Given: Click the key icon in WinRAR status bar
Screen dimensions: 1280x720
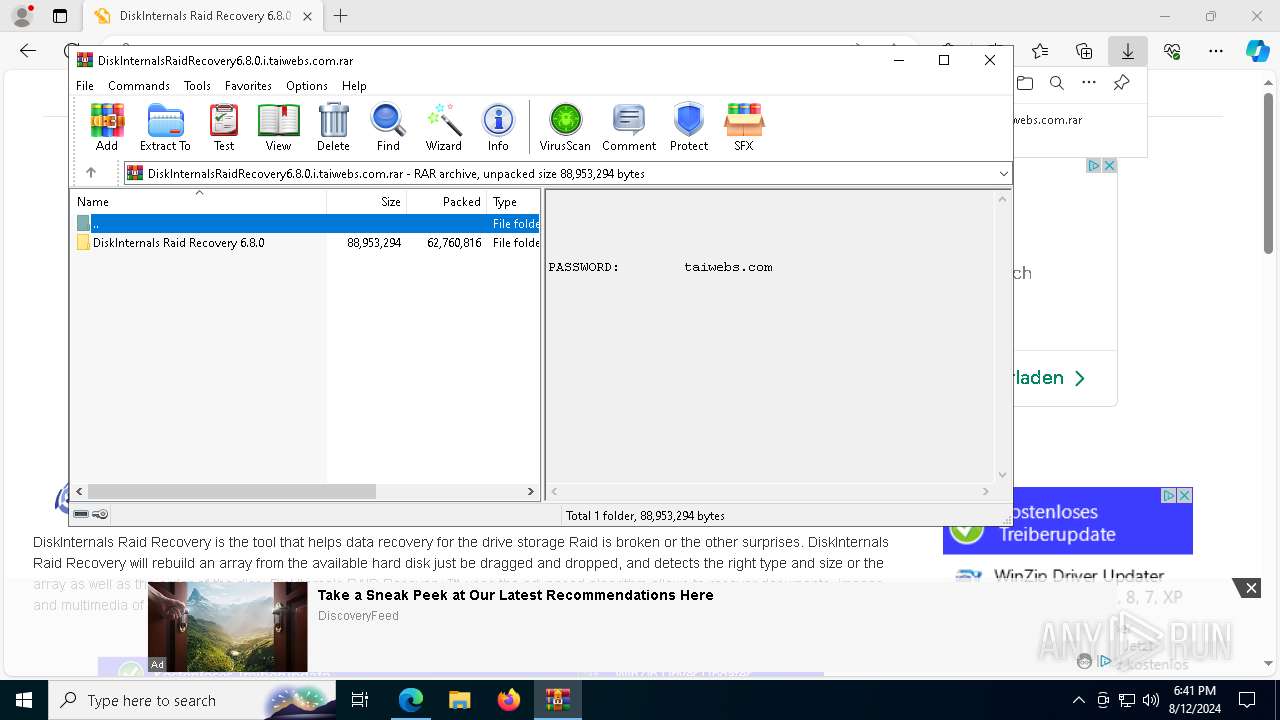Looking at the screenshot, I should 100,514.
